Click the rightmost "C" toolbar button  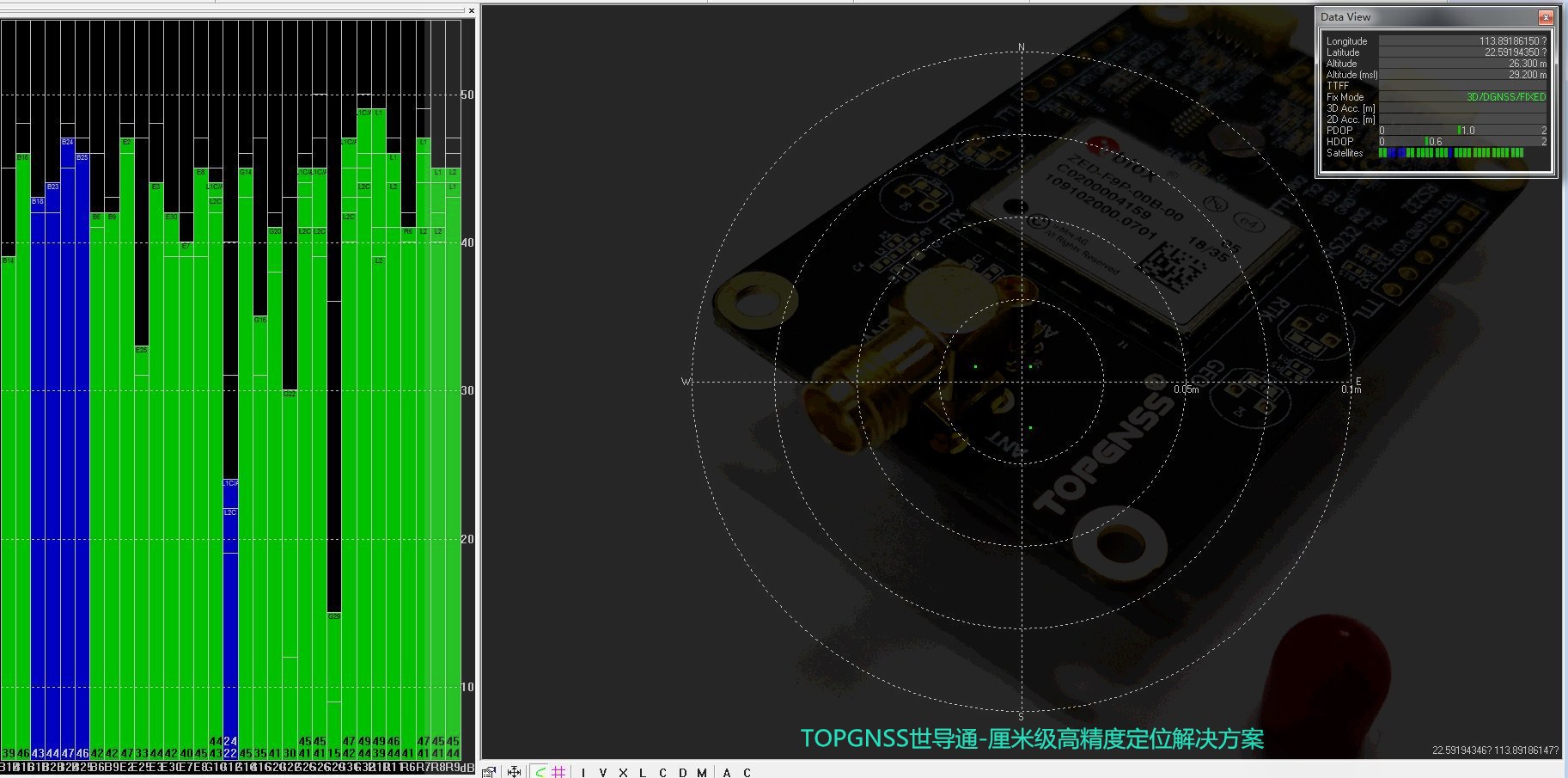[747, 771]
